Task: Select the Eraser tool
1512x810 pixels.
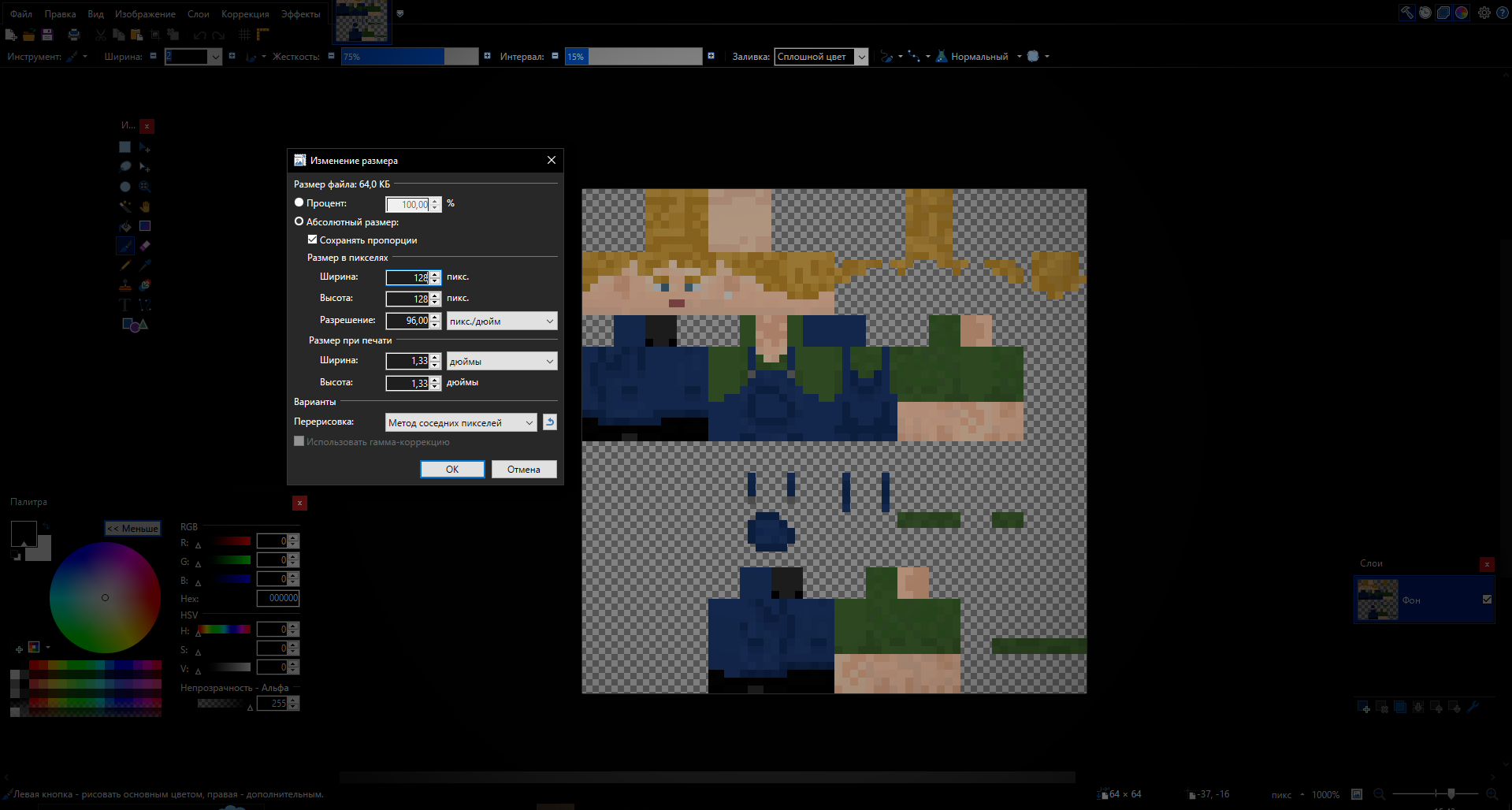Action: coord(145,246)
